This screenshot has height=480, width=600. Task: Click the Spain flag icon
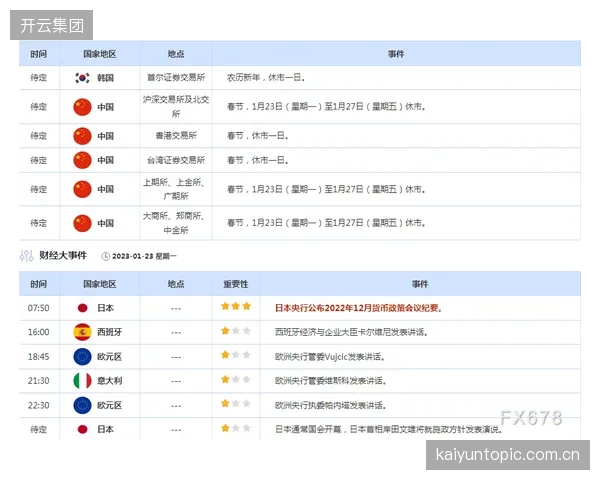tap(82, 332)
